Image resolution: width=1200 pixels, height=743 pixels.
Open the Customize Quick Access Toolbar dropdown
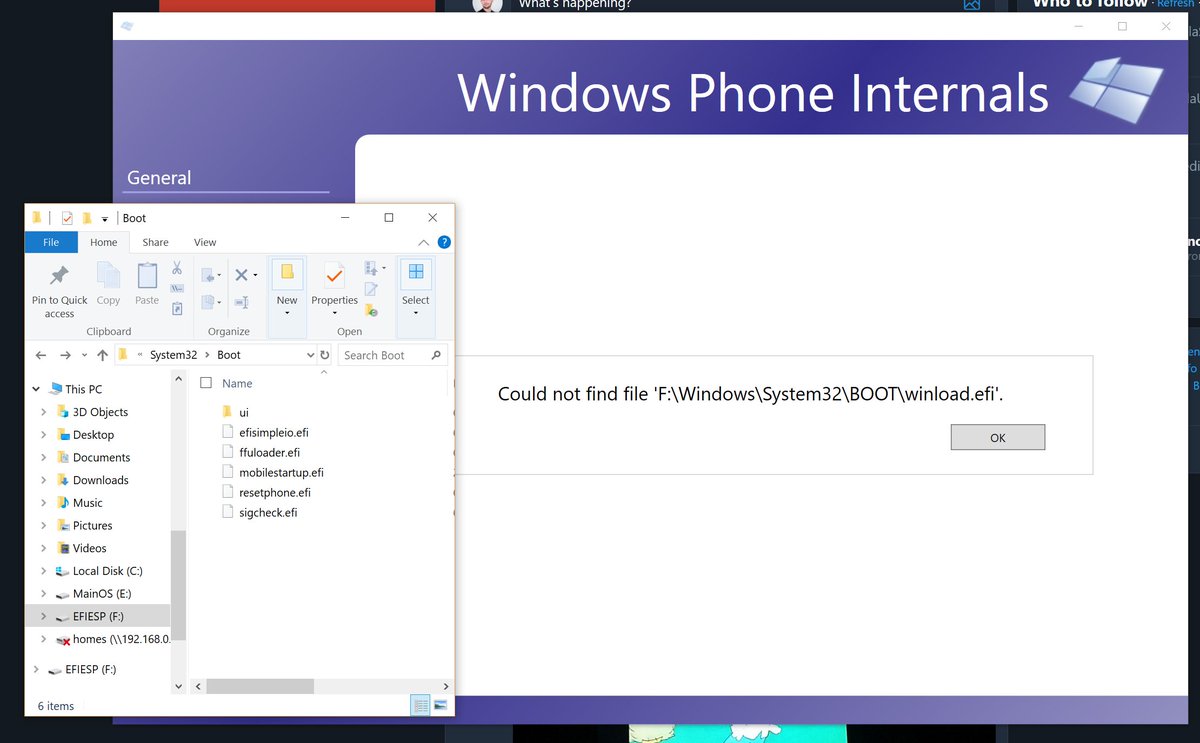[x=104, y=219]
